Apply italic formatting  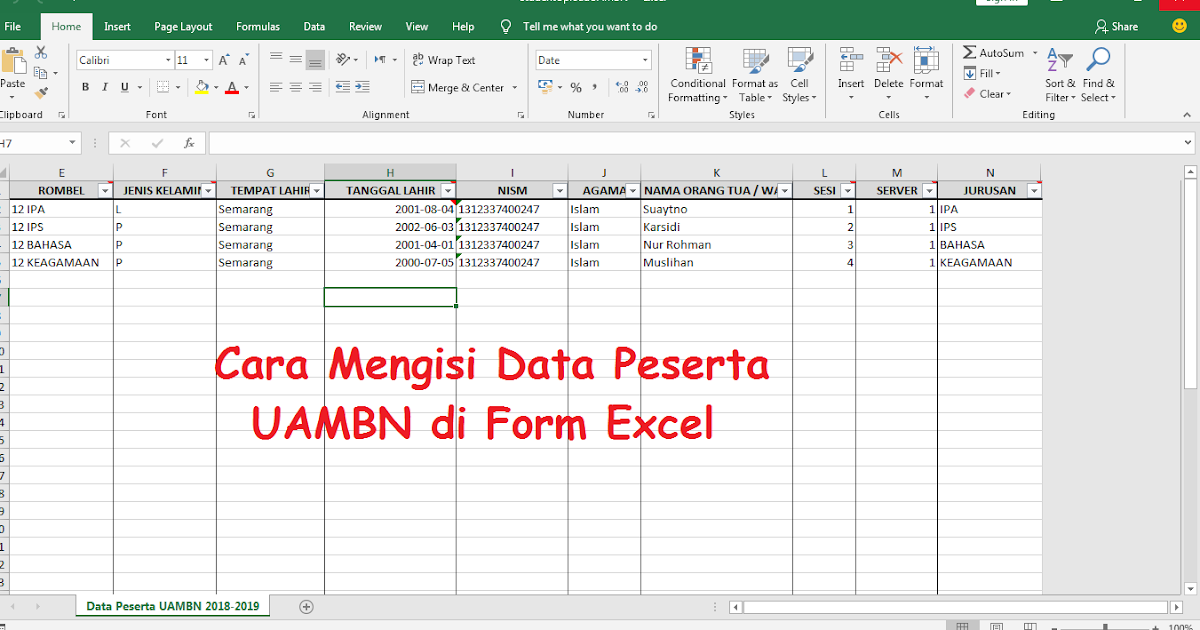(x=103, y=87)
